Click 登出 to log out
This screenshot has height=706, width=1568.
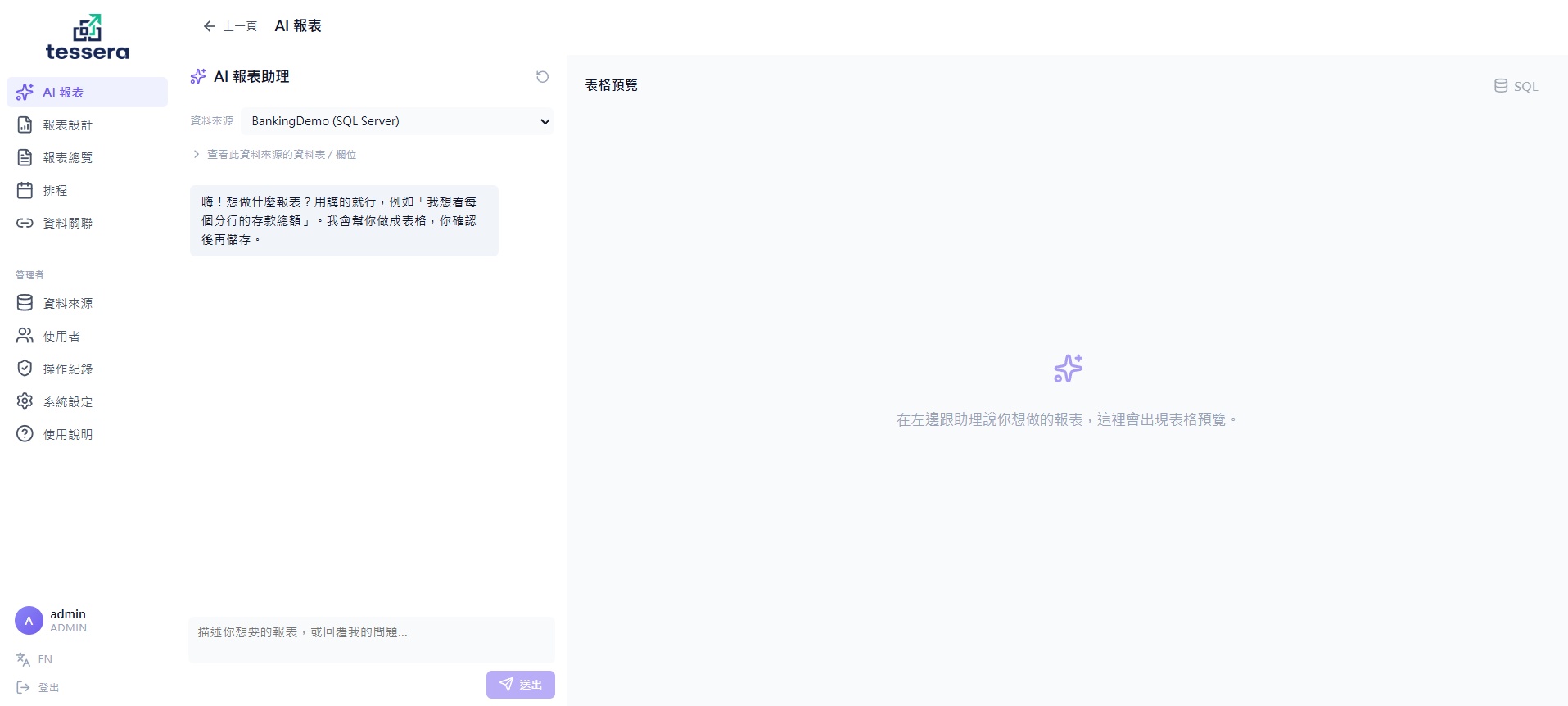coord(38,687)
